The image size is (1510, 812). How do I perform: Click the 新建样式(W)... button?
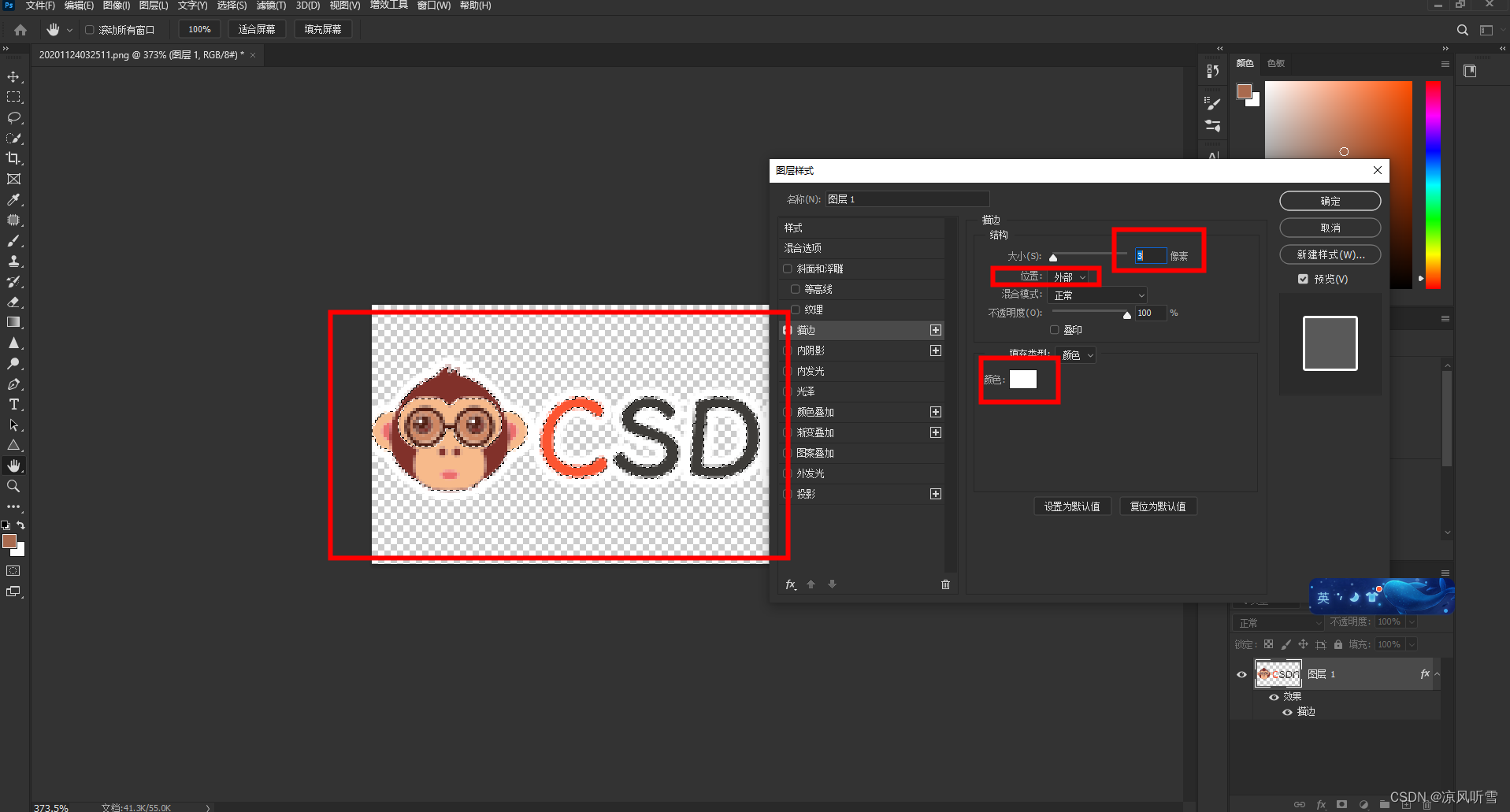1330,254
